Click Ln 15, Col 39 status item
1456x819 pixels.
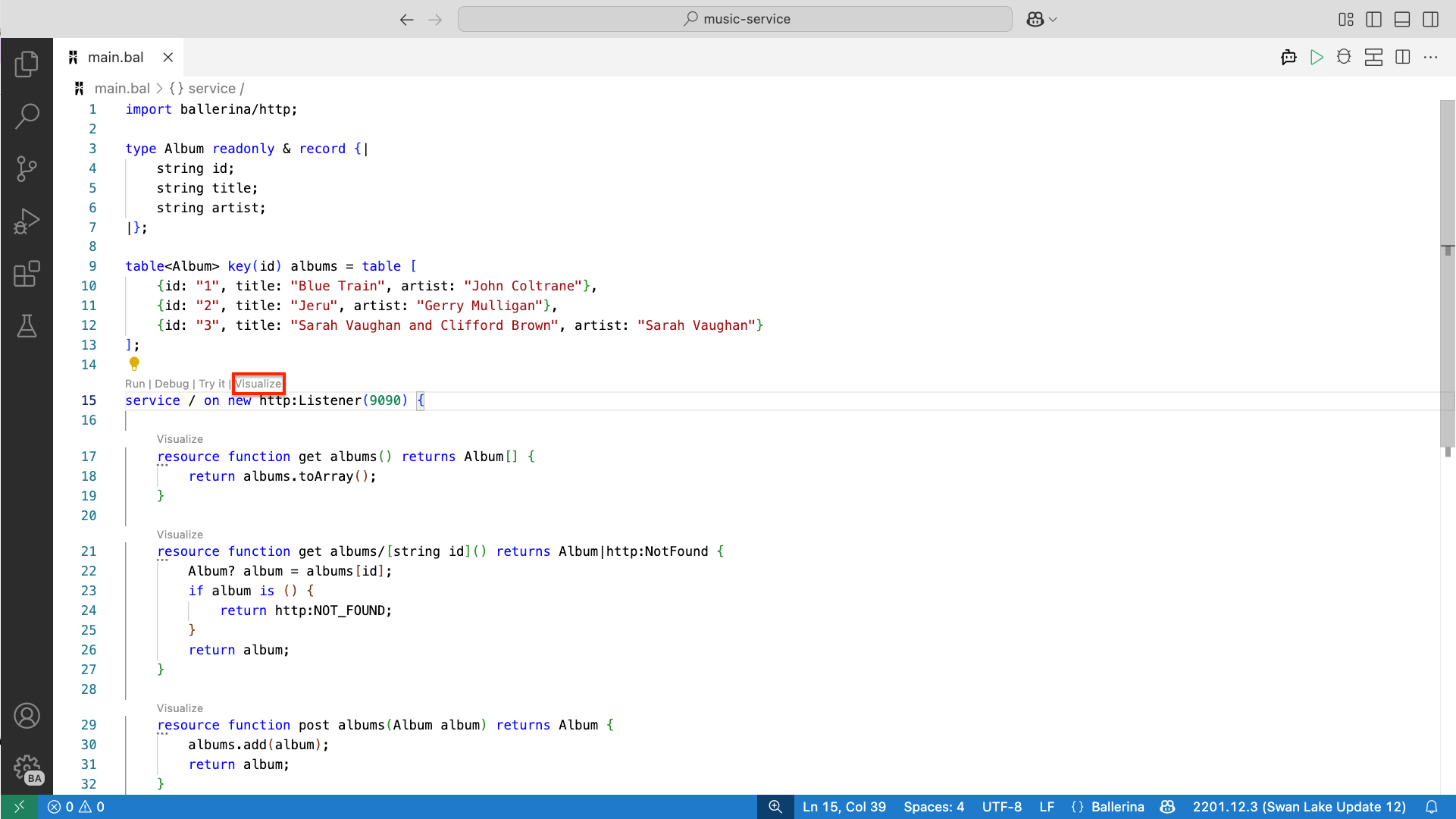pos(844,807)
